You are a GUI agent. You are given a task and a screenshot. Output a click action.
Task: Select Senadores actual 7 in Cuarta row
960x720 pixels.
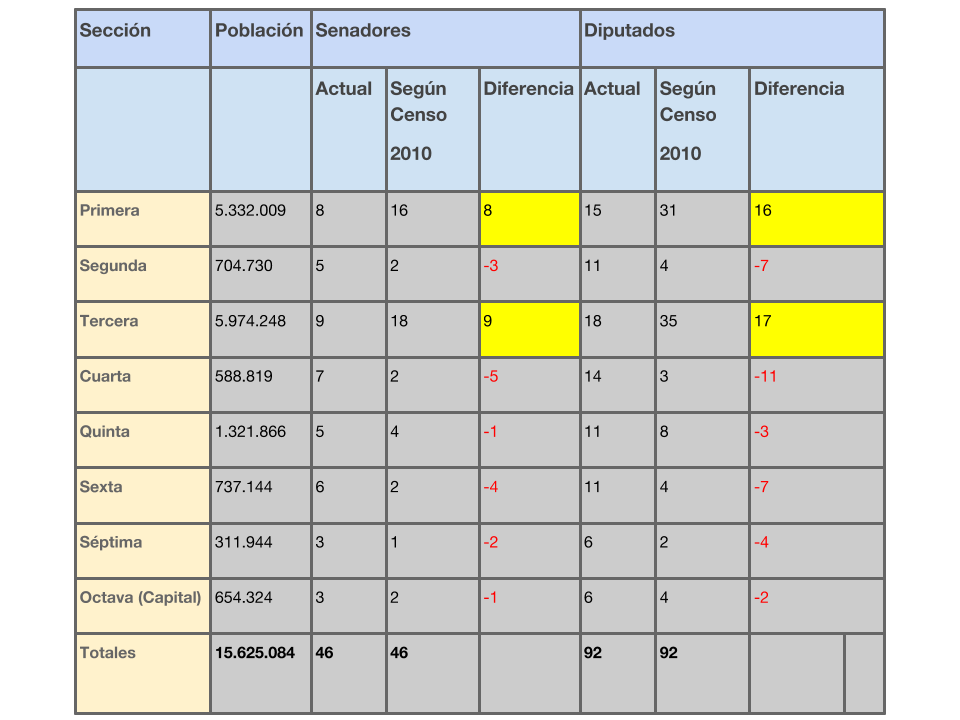(320, 376)
